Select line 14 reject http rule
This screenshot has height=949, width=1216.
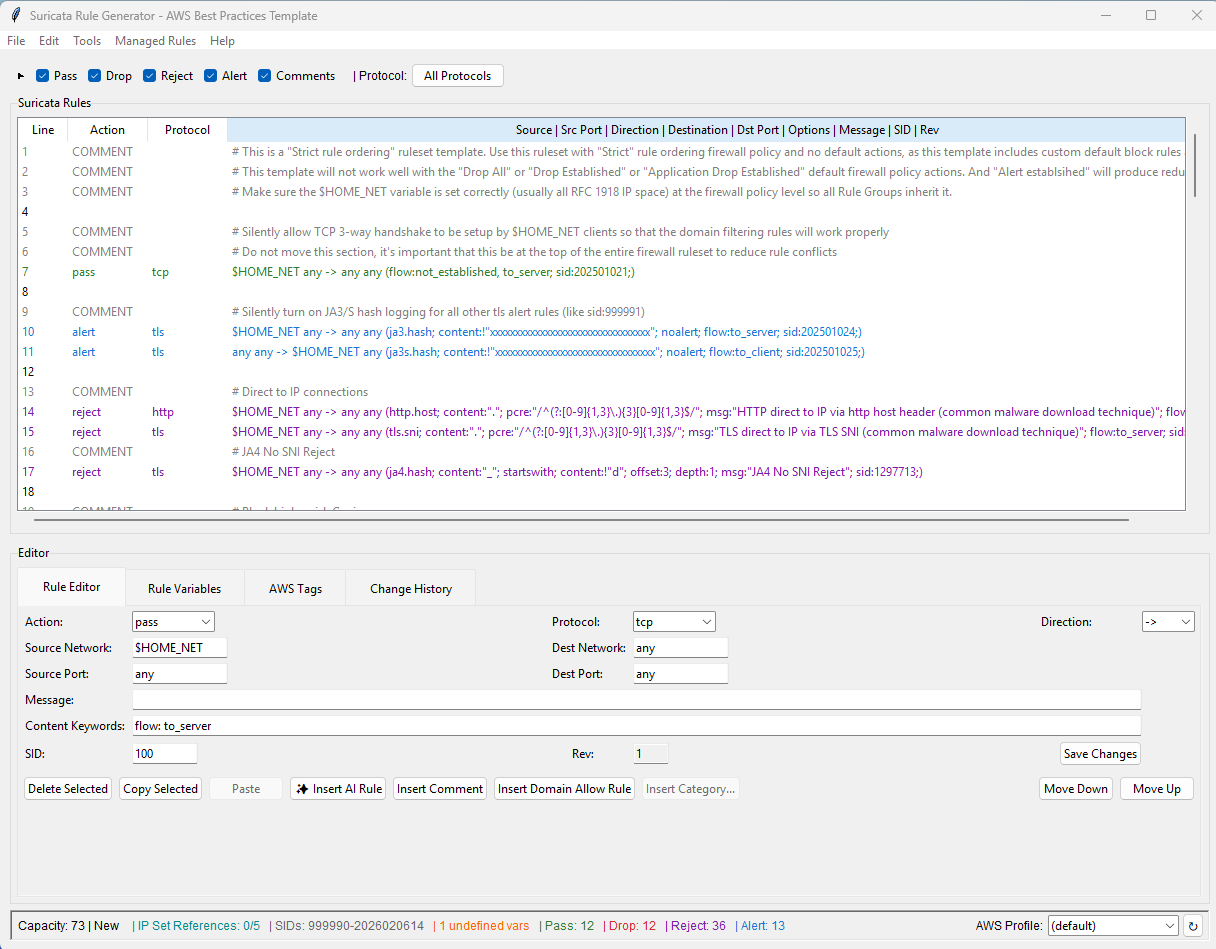[x=601, y=412]
